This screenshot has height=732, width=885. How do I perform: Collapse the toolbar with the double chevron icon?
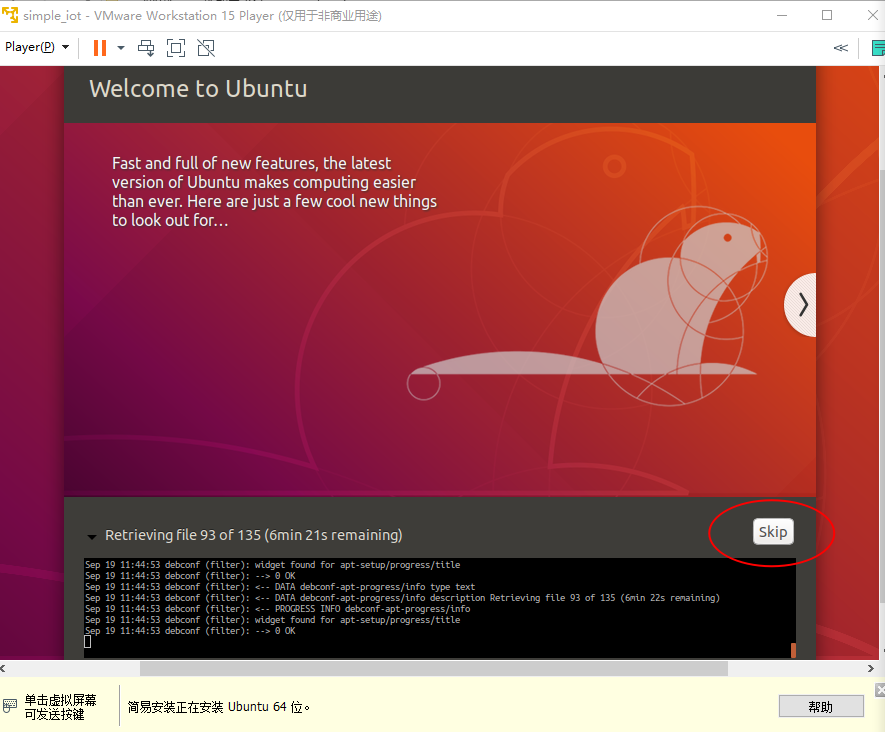pyautogui.click(x=840, y=48)
